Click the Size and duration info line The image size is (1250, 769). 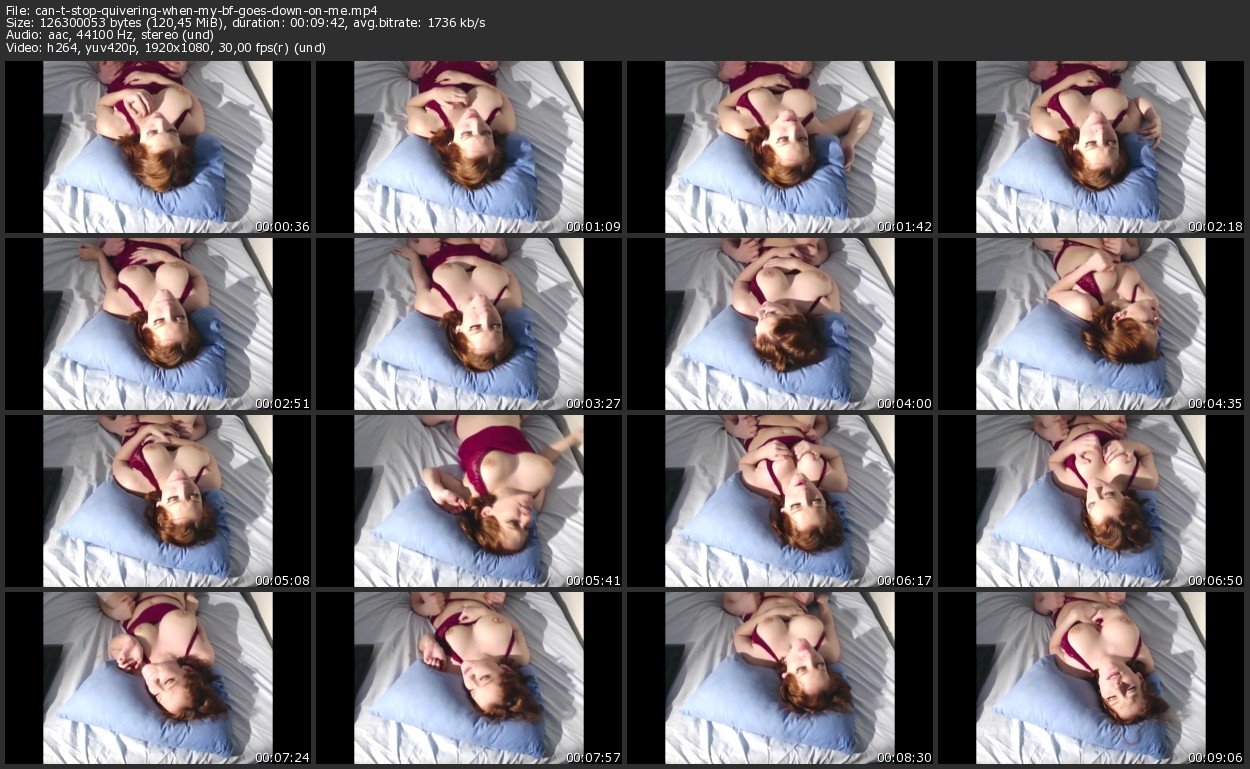(245, 23)
